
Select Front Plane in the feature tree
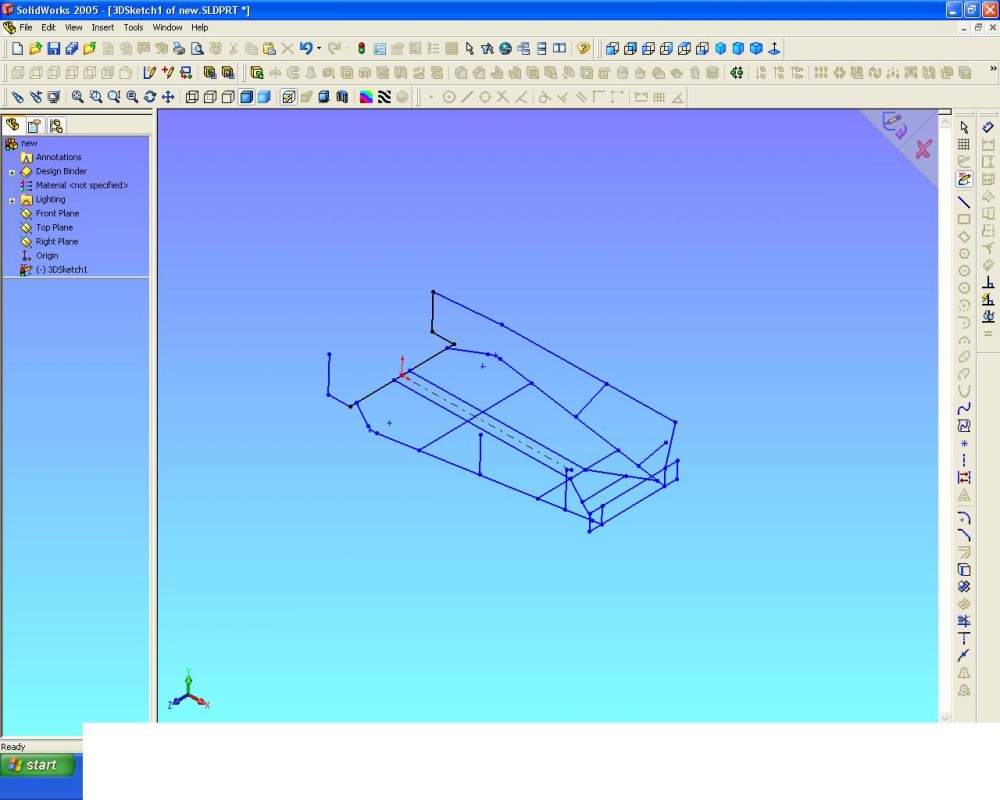[x=57, y=214]
